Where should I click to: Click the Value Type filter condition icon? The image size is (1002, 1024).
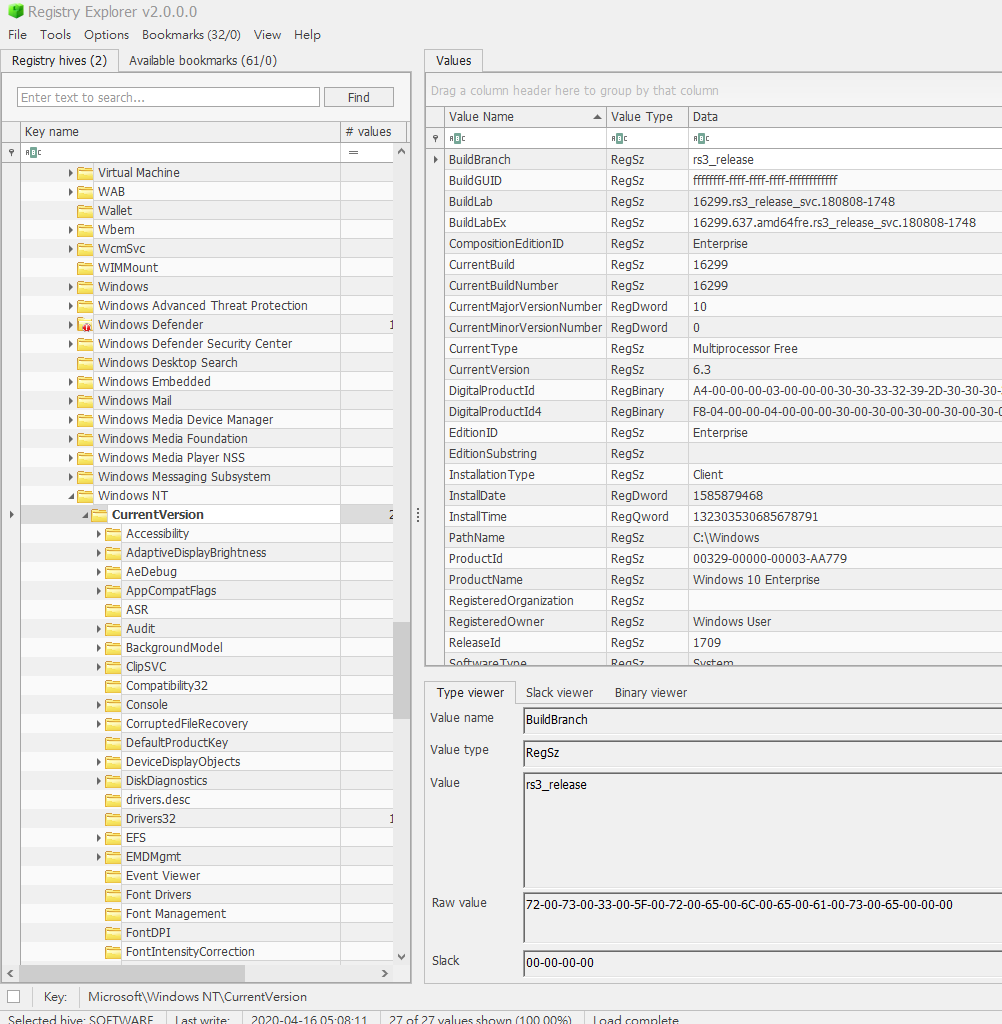619,138
